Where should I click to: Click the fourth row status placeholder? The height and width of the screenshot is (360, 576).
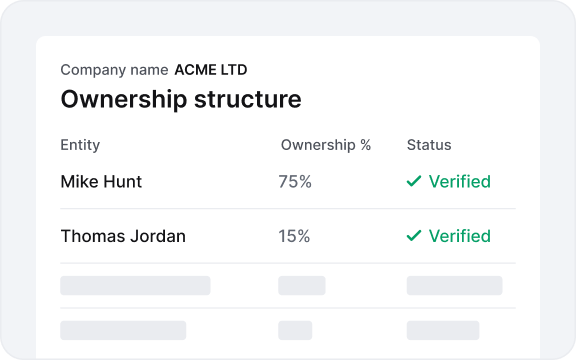pos(443,330)
